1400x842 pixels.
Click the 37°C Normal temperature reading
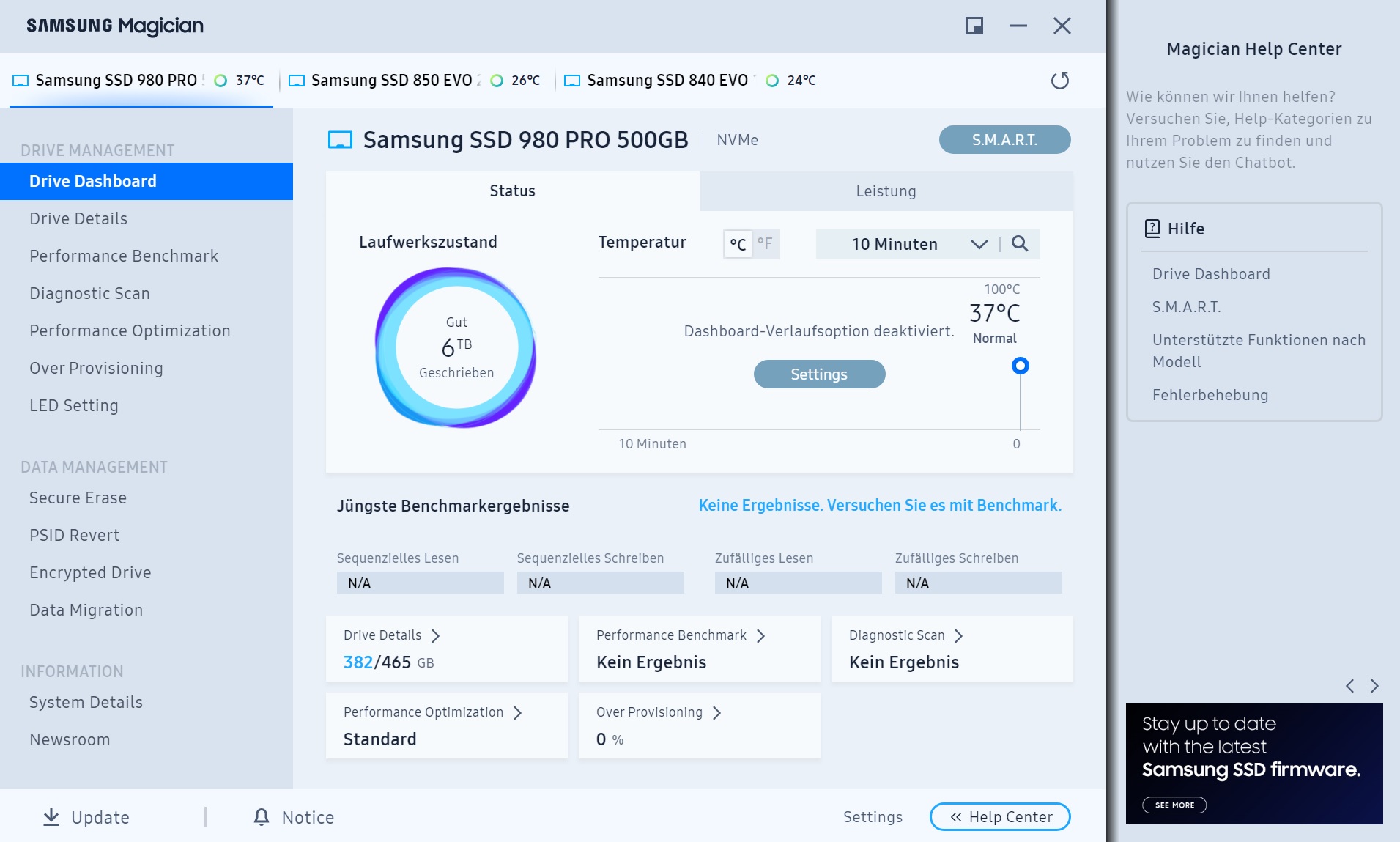click(994, 323)
